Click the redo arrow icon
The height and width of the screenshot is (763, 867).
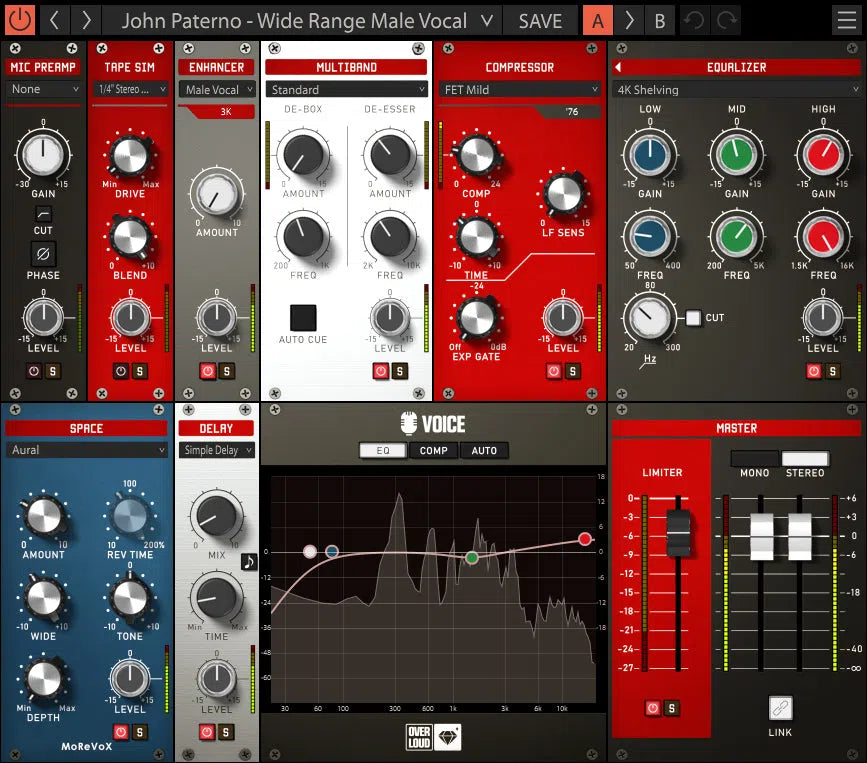(726, 20)
